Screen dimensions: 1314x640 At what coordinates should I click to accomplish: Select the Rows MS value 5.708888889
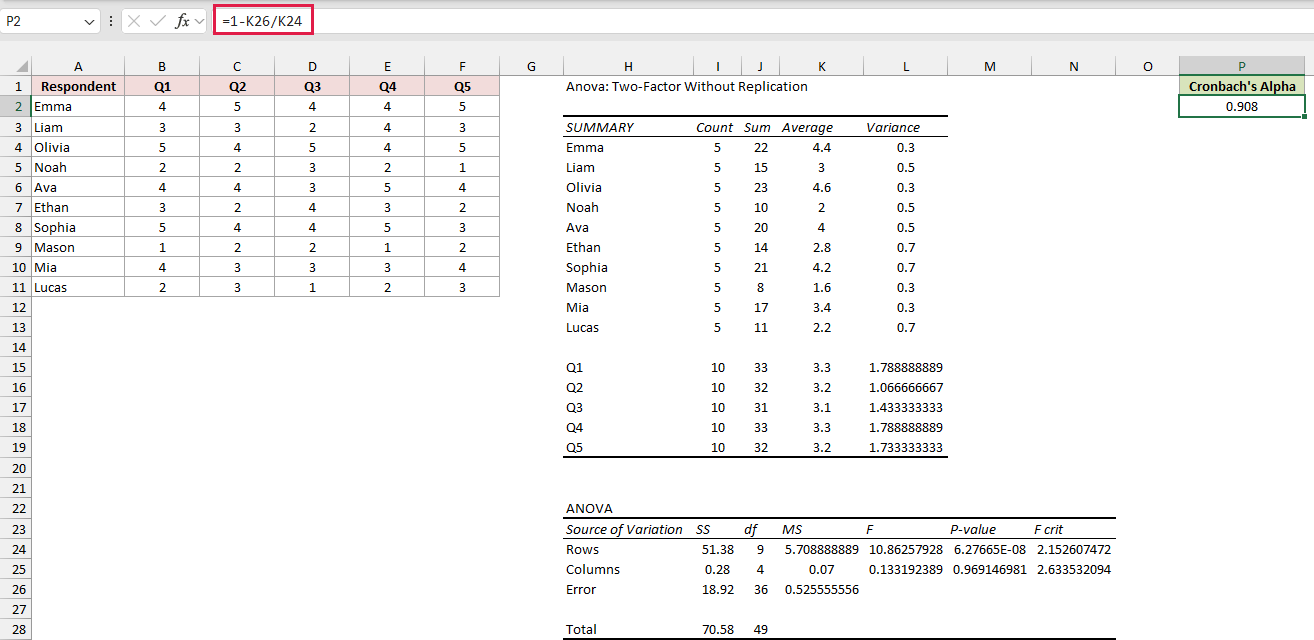point(822,549)
